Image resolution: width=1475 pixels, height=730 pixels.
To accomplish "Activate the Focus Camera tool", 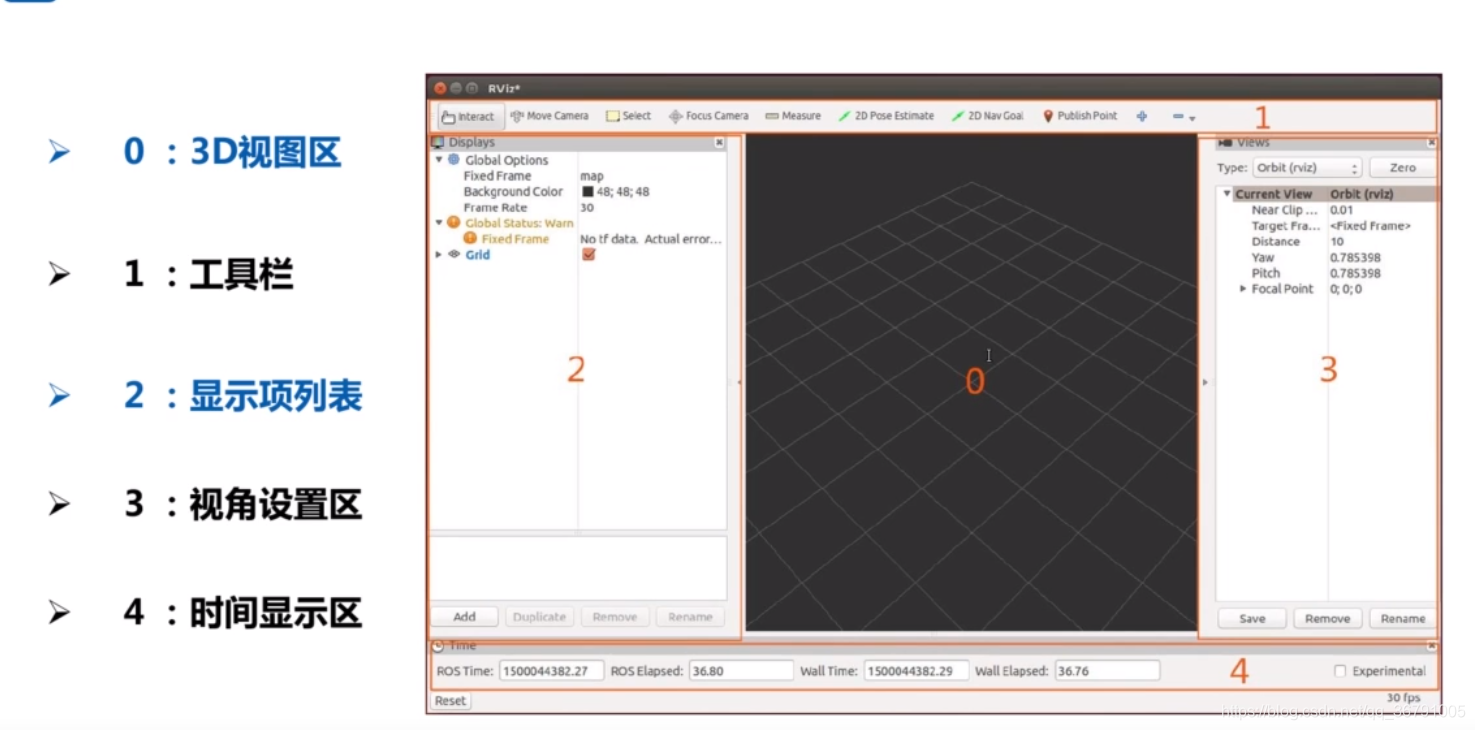I will coord(708,116).
